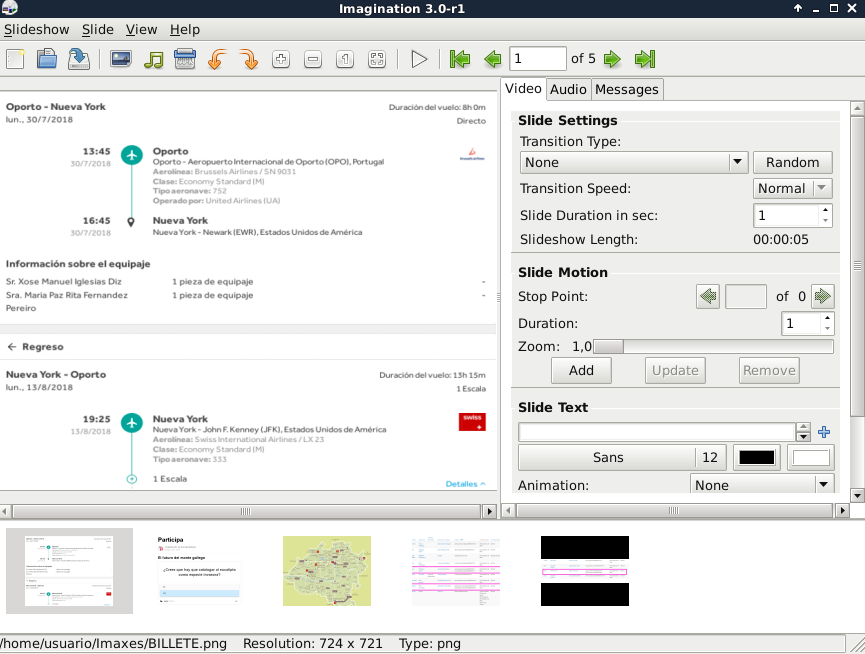
Task: Rotate the slide clockwise
Action: point(248,59)
